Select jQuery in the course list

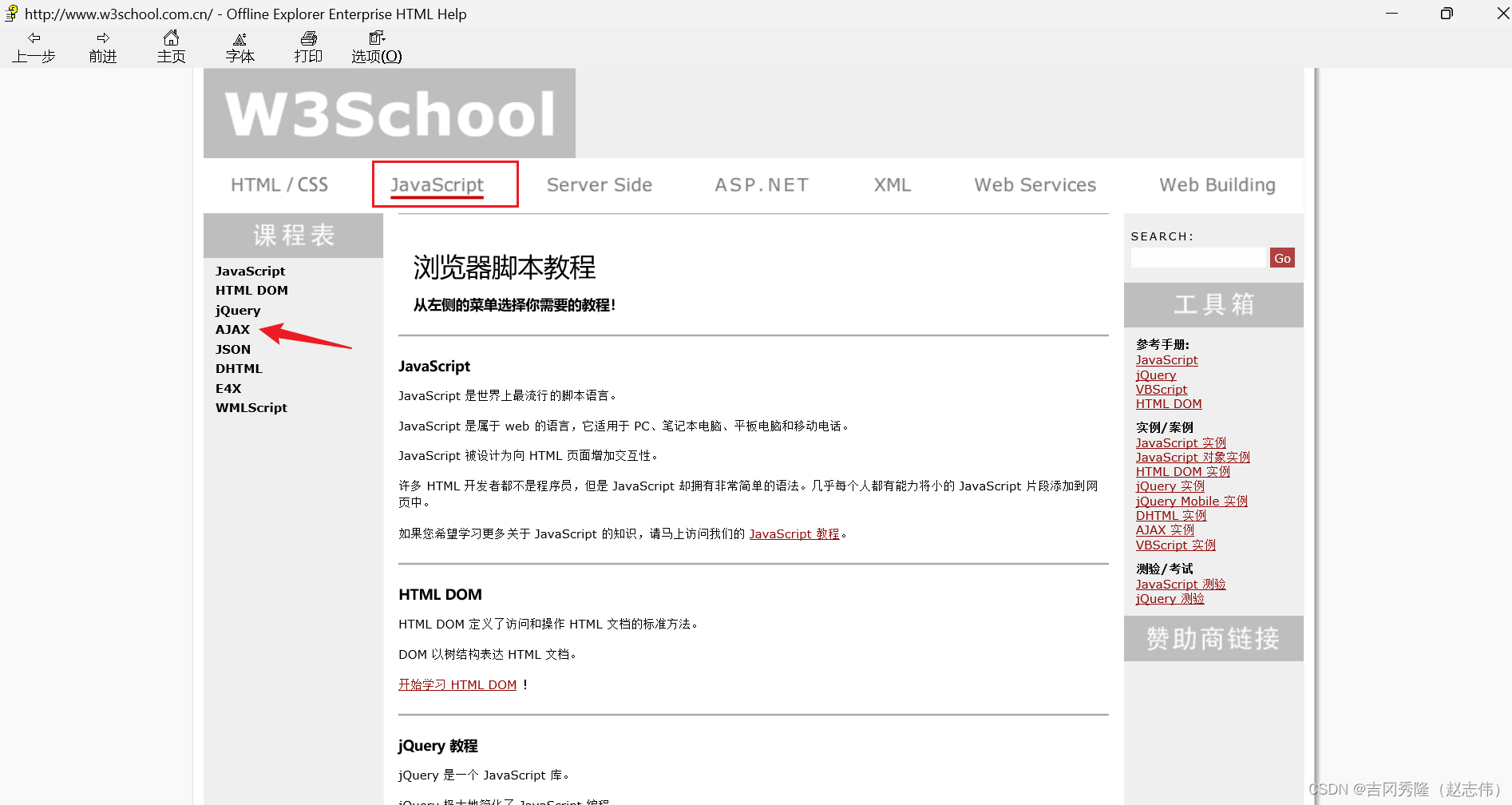point(238,311)
